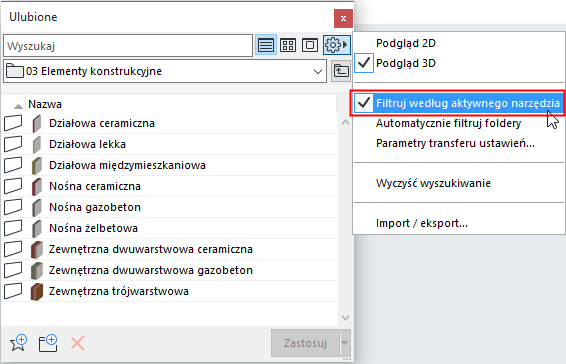The height and width of the screenshot is (364, 566).
Task: Close the Ulubione panel
Action: click(343, 18)
